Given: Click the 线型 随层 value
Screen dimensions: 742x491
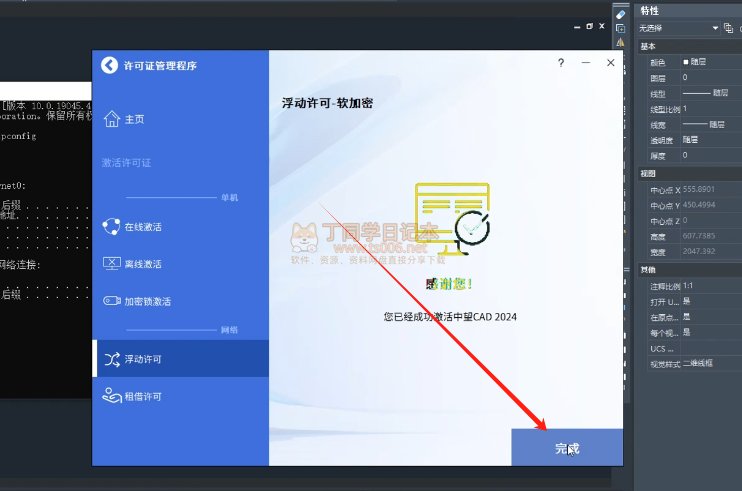Looking at the screenshot, I should point(706,93).
